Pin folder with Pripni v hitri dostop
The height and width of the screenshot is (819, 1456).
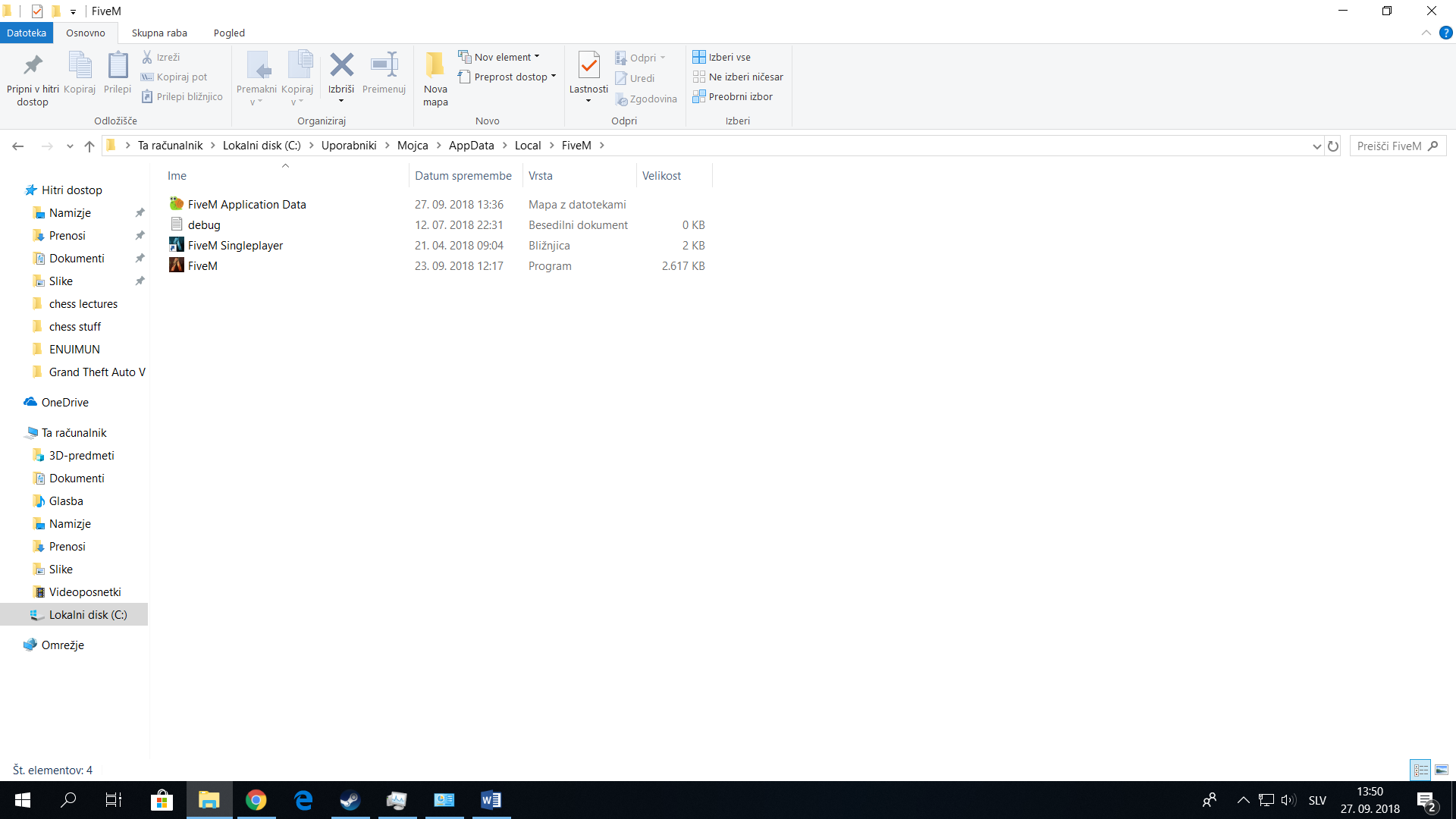[33, 80]
